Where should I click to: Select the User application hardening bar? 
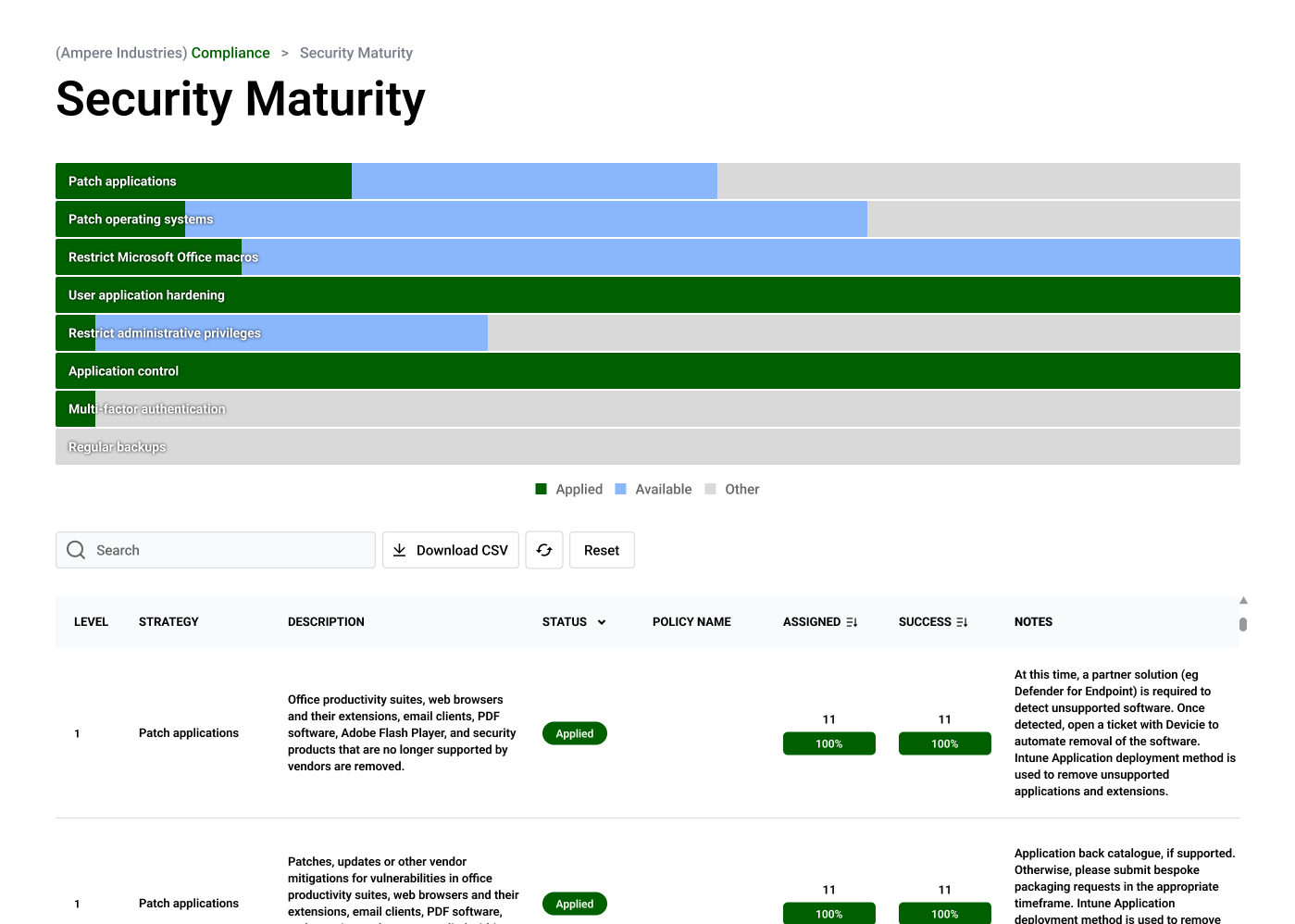647,295
